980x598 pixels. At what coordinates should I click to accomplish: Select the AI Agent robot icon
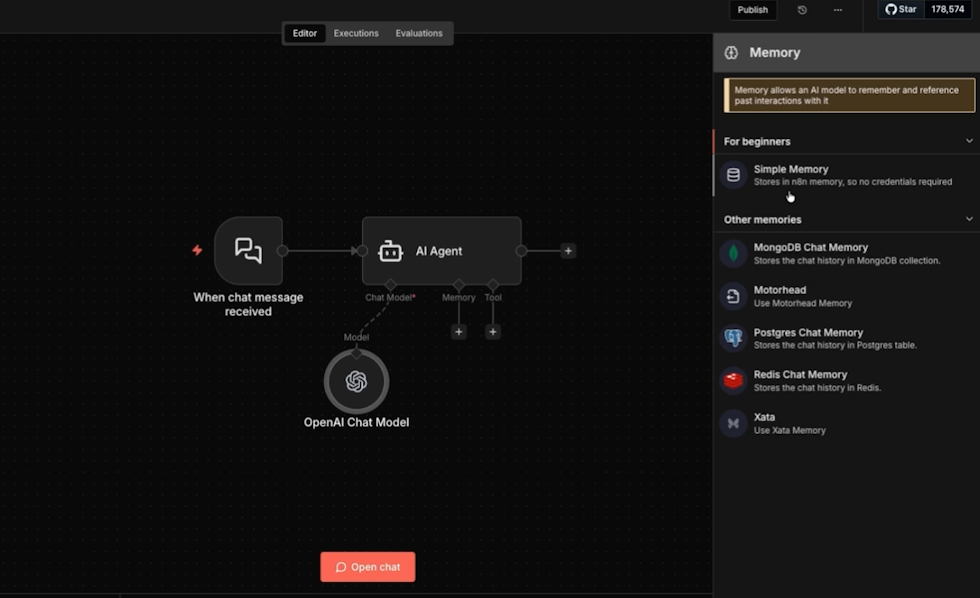391,251
